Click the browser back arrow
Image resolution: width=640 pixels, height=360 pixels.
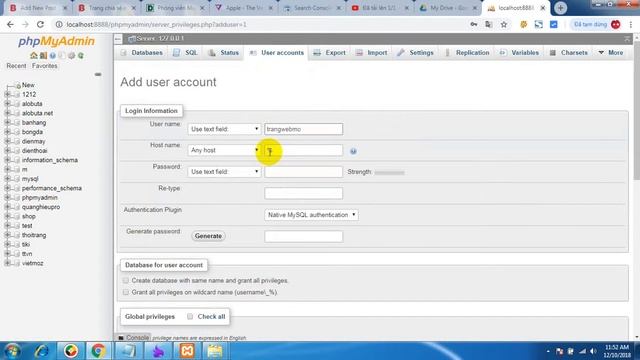coord(10,24)
